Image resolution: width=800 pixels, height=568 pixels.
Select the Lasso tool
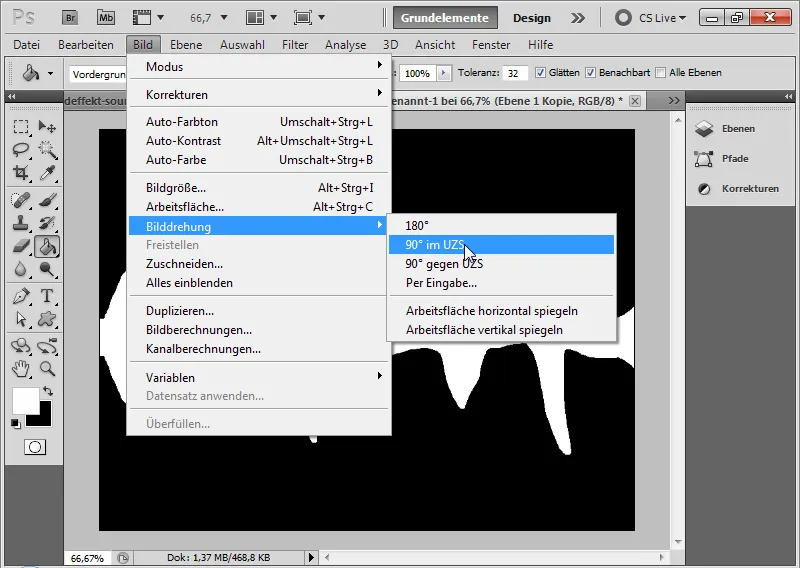[21, 150]
